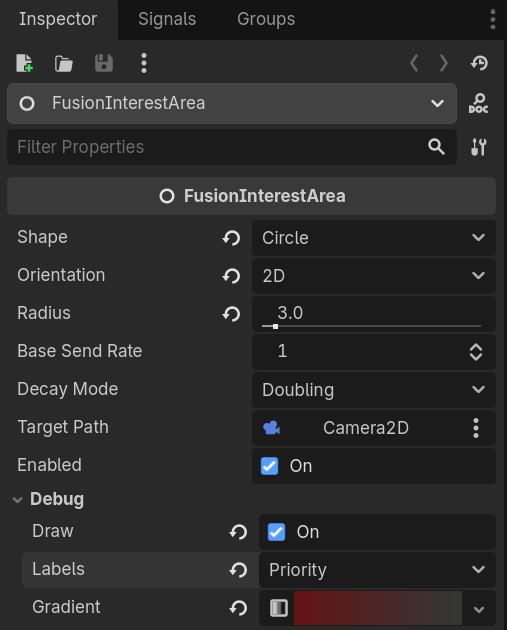Reset the Radius property
The height and width of the screenshot is (630, 507).
(231, 314)
